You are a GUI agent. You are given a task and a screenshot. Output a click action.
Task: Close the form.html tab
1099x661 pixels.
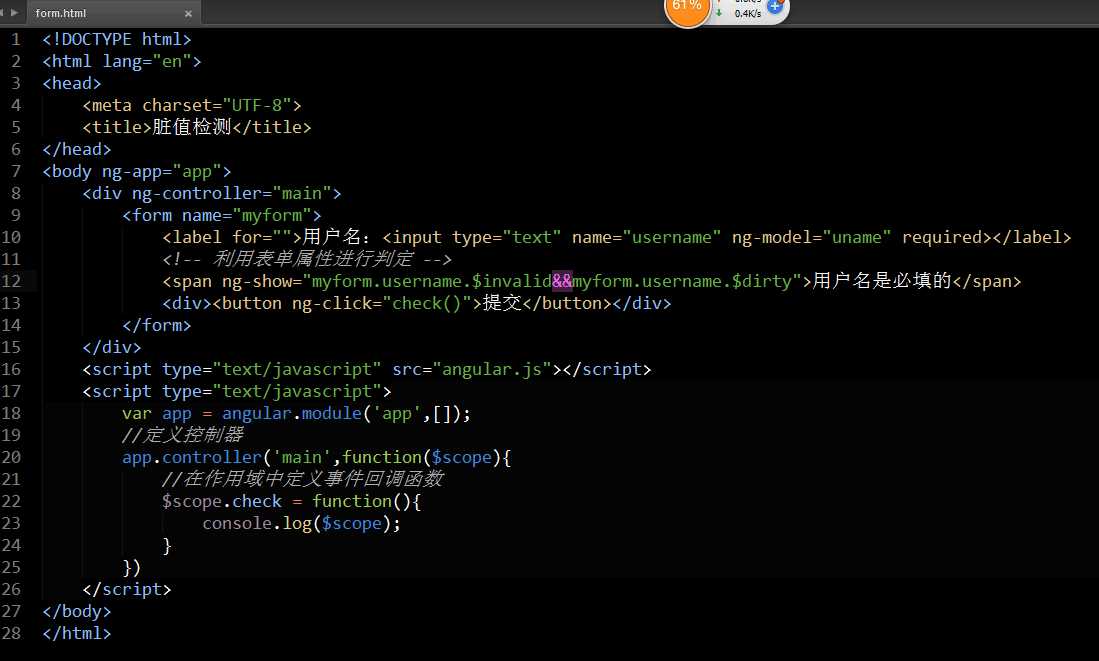pyautogui.click(x=188, y=13)
